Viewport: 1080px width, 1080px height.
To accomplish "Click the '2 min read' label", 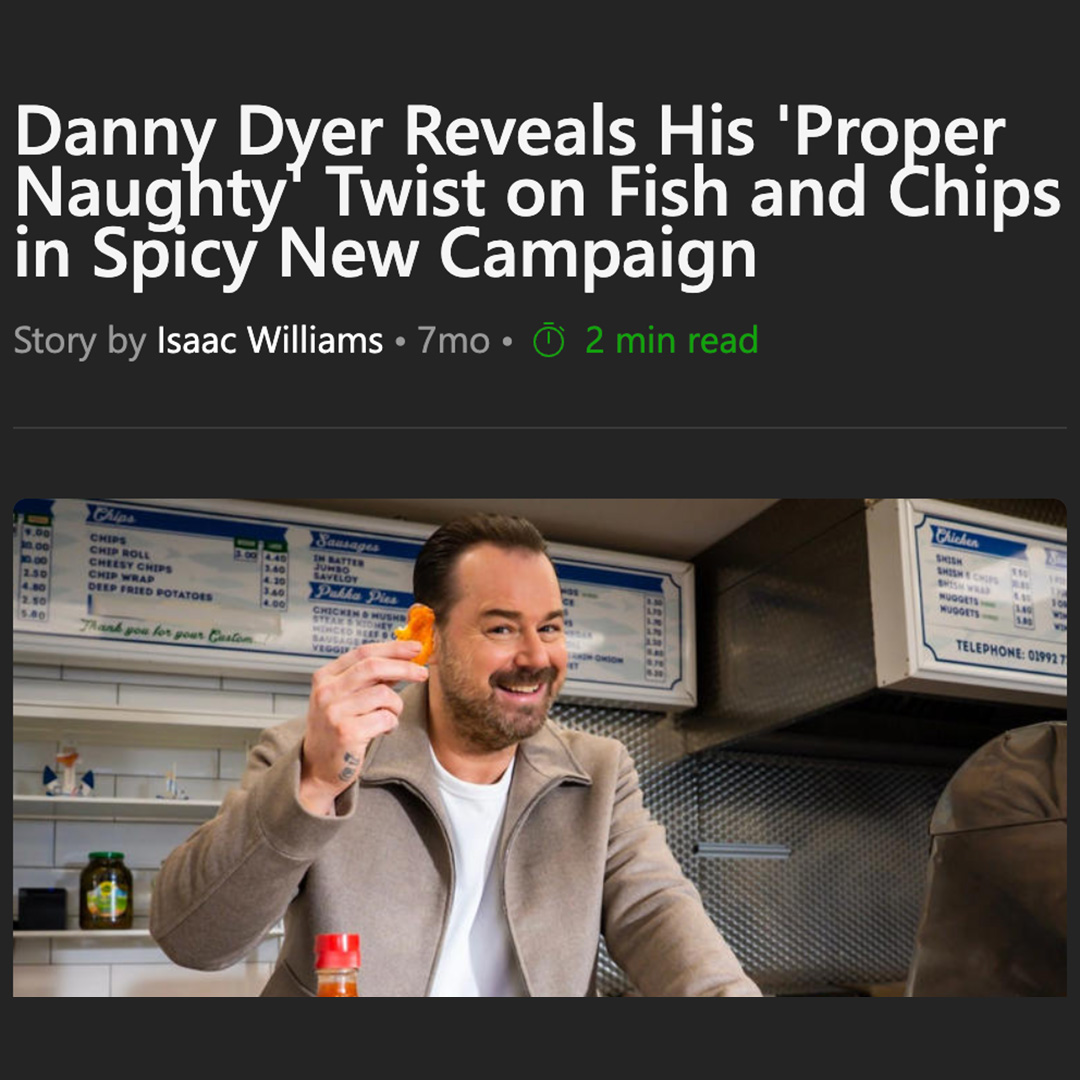I will [x=672, y=340].
